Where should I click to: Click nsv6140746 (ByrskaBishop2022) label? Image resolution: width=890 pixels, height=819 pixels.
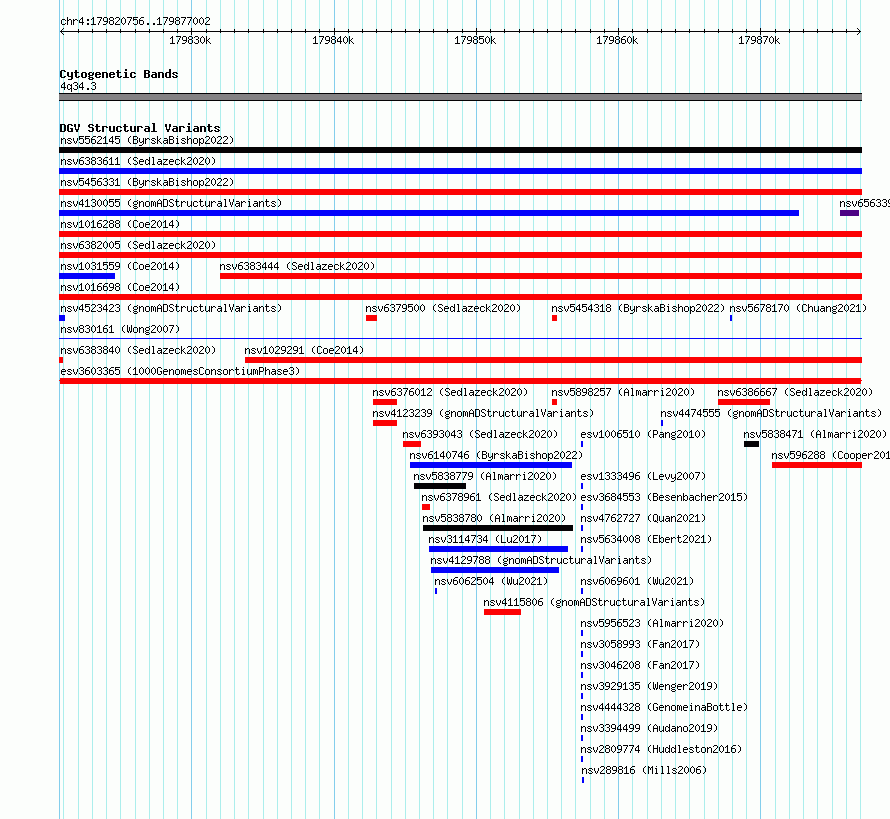[496, 455]
